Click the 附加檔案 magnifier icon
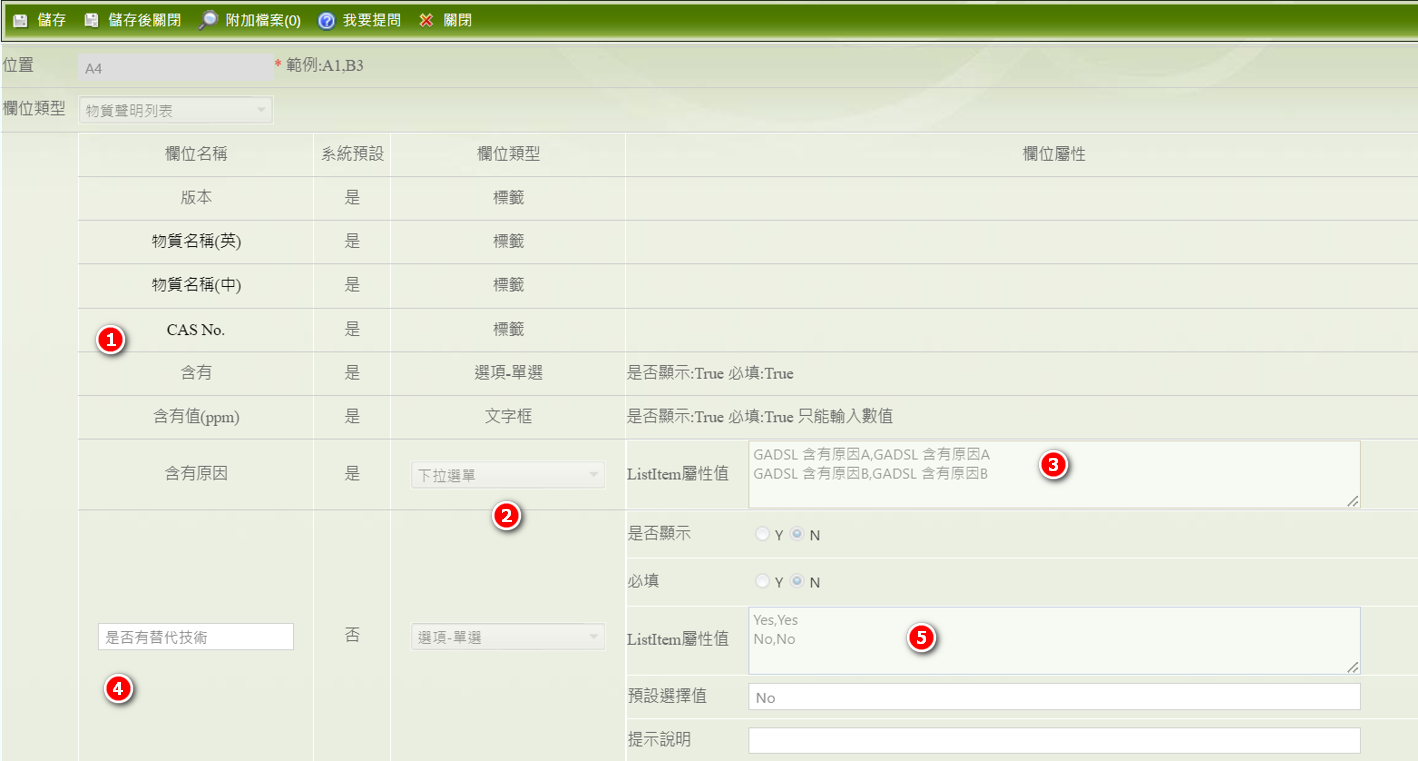The width and height of the screenshot is (1418, 761). pos(208,20)
